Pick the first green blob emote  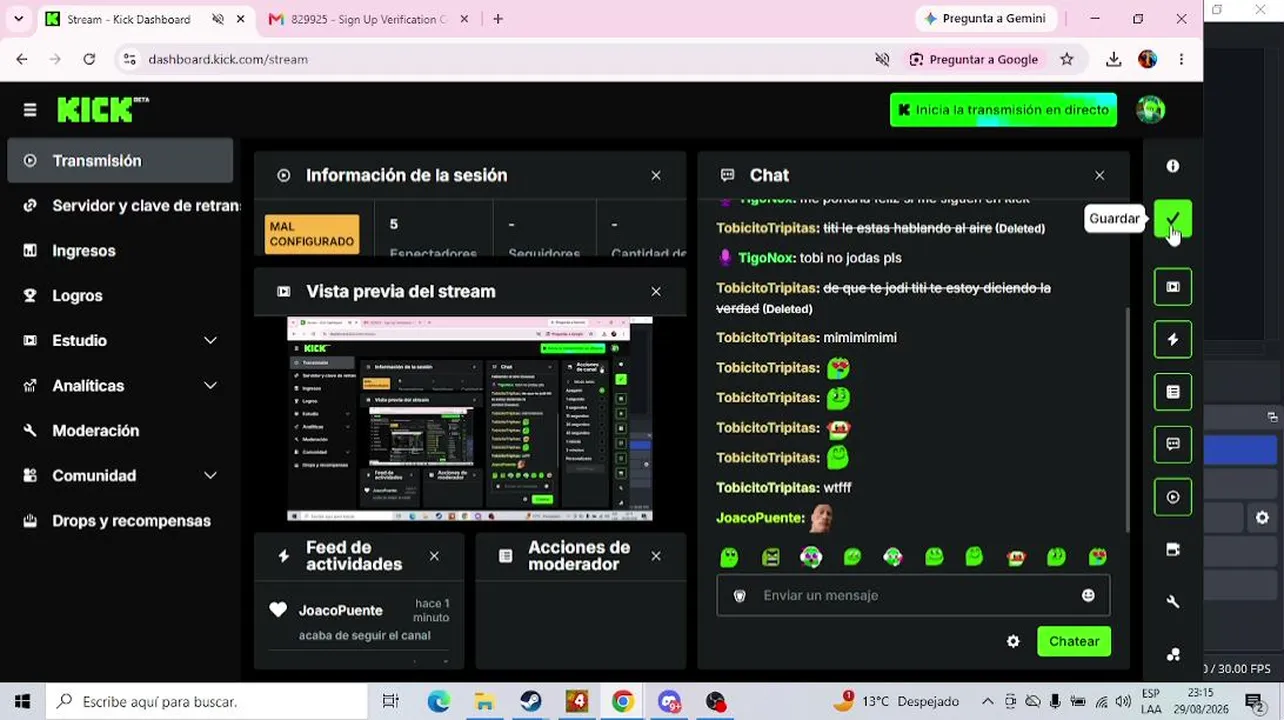729,557
